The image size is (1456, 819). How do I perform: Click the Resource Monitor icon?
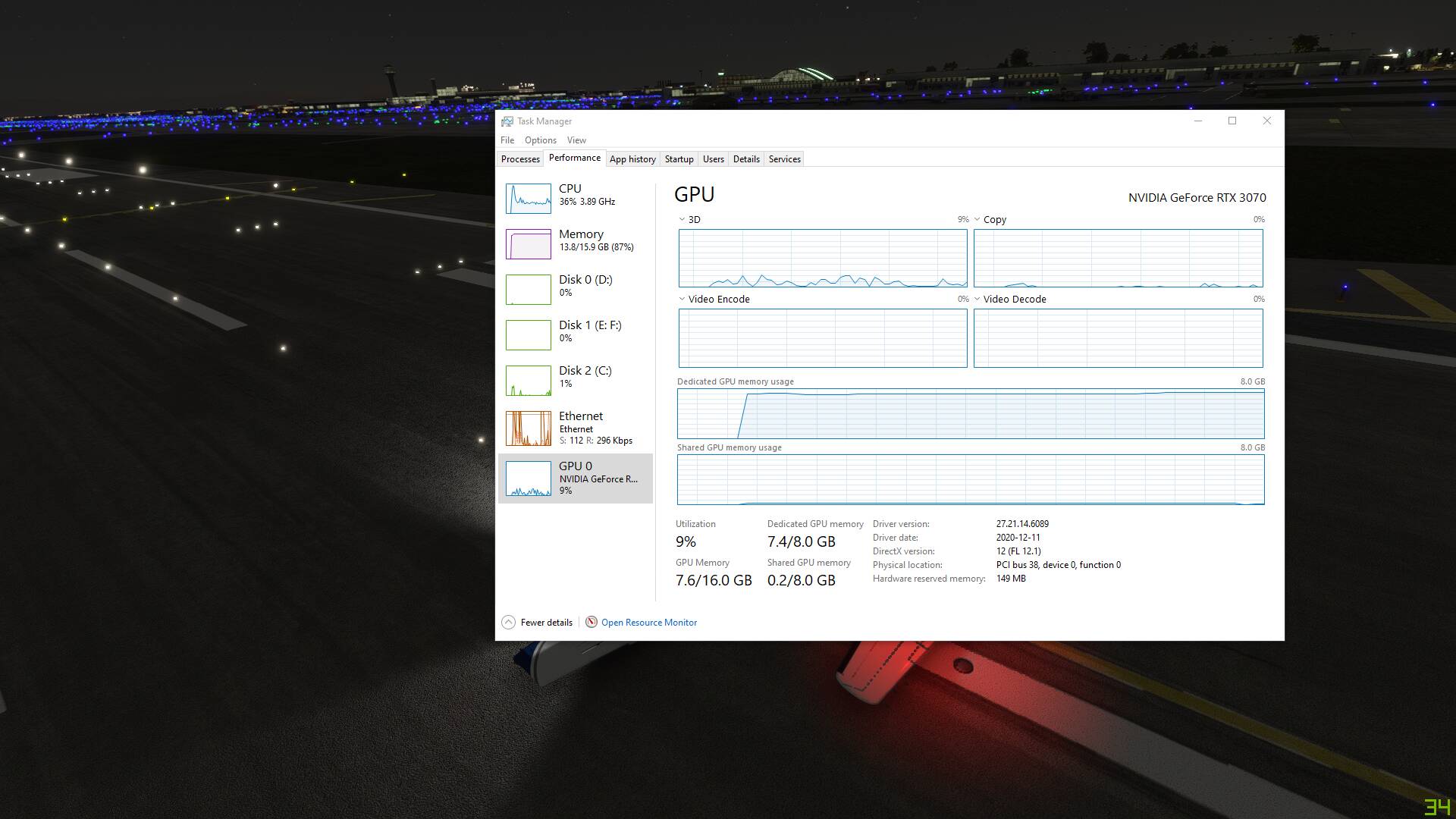click(591, 622)
